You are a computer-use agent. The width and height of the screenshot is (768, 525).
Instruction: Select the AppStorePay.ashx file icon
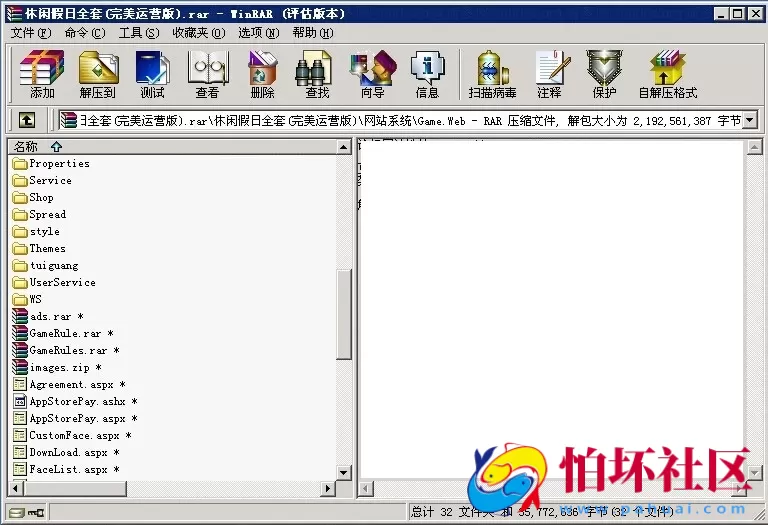point(20,402)
